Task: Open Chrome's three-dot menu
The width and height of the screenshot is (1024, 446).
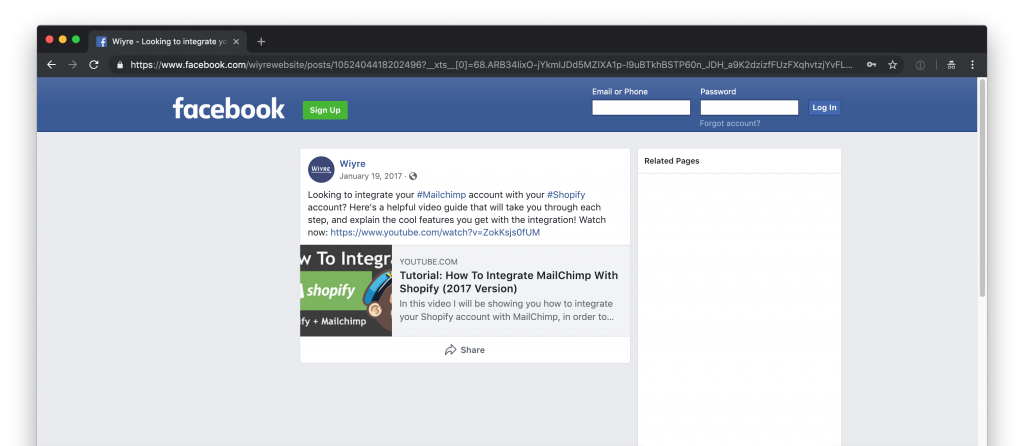Action: [972, 65]
